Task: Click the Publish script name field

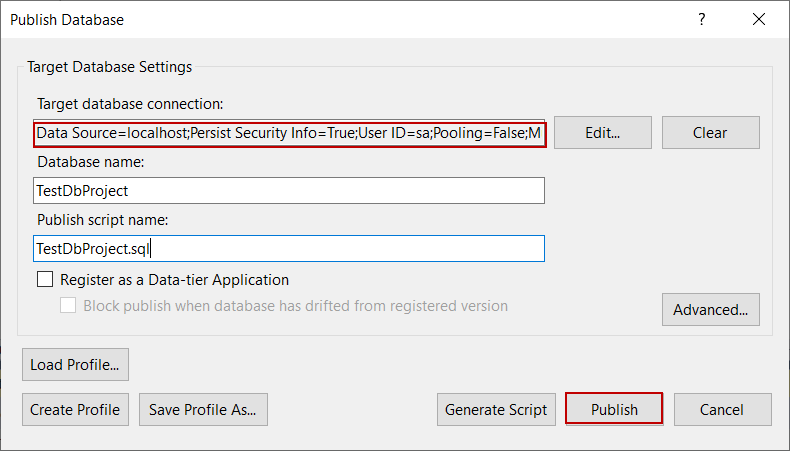Action: (289, 248)
